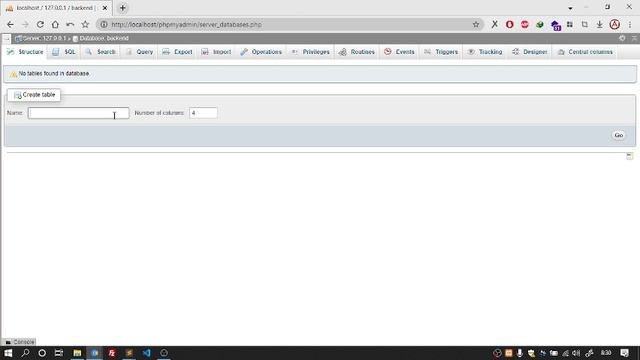
Task: Click the browser Home icon
Action: click(55, 24)
